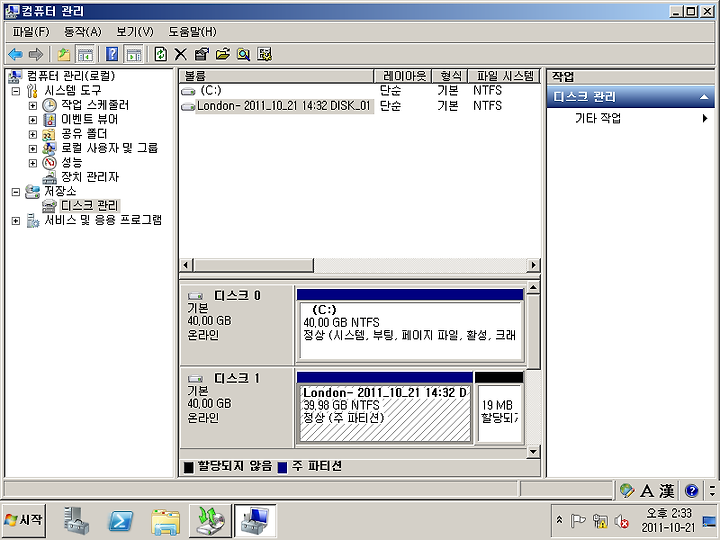This screenshot has width=720, height=540.
Task: Show hidden system tray icons
Action: 559,520
